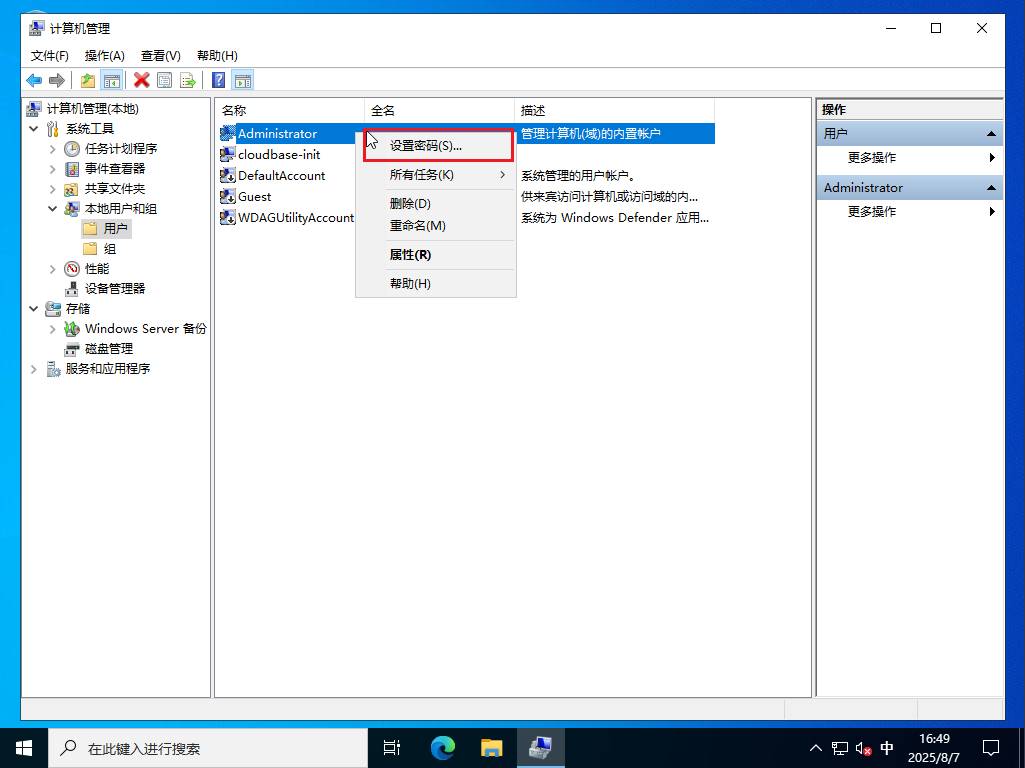Screen dimensions: 1025x768
Task: Select the 计算机管理(本地) root node
Action: (92, 109)
